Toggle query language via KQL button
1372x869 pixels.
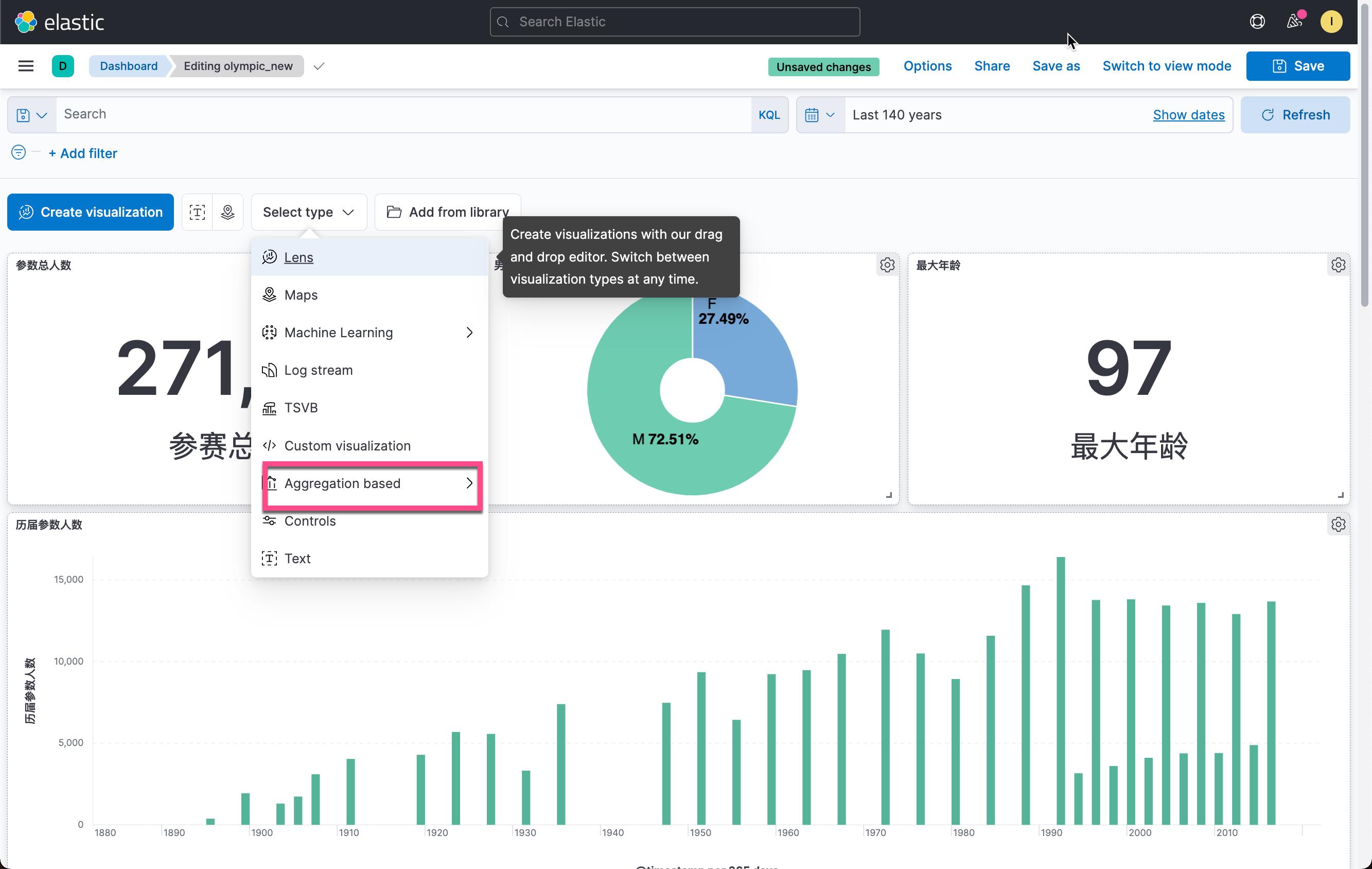[x=769, y=115]
